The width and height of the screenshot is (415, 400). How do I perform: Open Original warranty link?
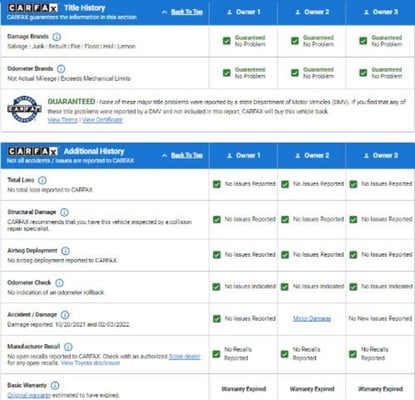coord(29,395)
